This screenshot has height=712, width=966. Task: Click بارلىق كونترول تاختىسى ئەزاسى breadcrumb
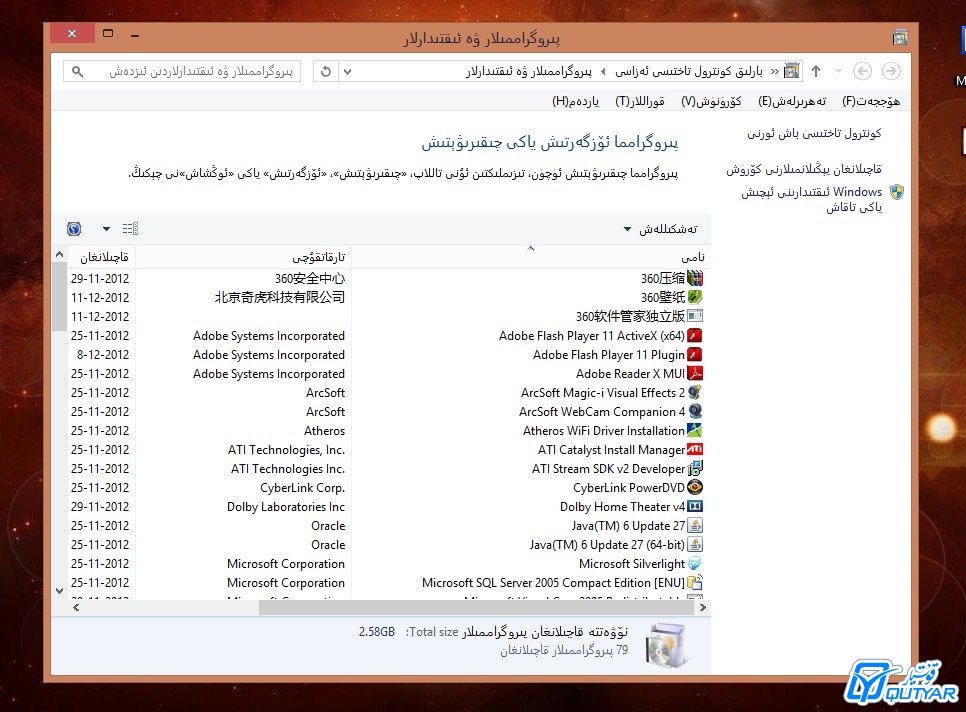click(x=689, y=71)
